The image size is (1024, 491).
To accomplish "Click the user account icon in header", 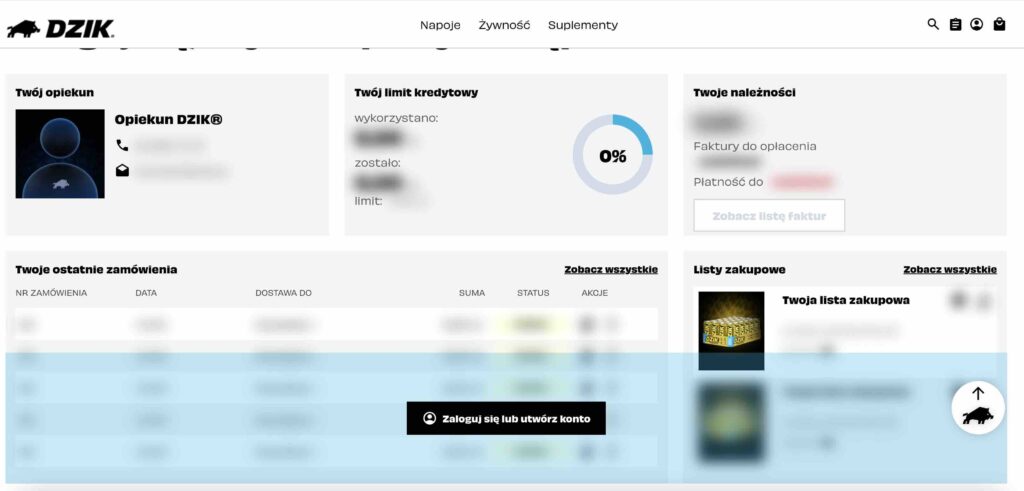I will coord(977,25).
